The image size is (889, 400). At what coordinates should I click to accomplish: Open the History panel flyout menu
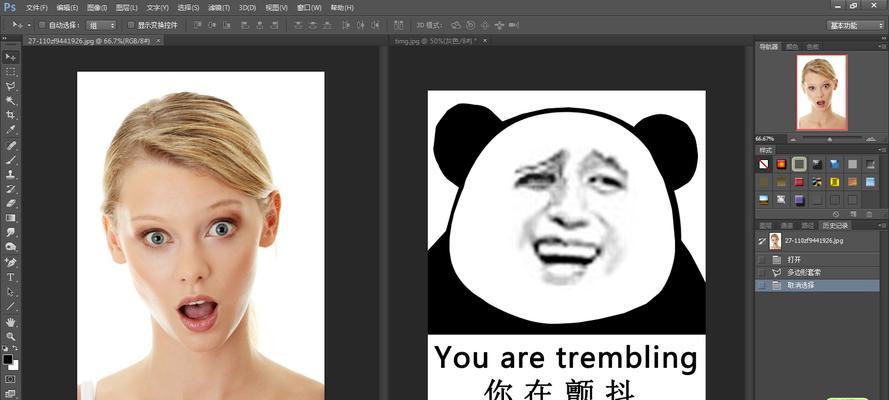882,225
